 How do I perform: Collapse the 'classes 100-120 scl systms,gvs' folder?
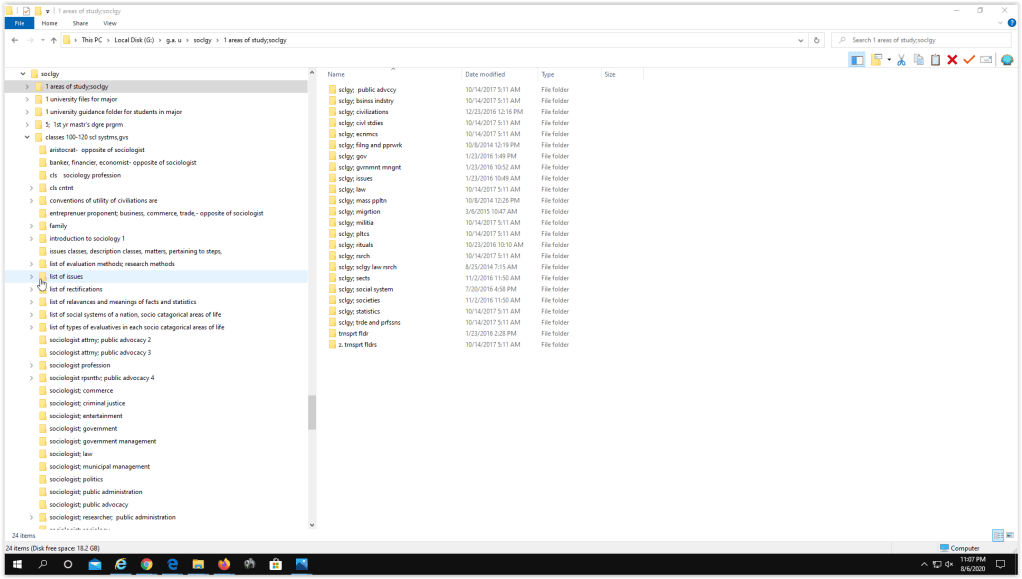[27, 137]
